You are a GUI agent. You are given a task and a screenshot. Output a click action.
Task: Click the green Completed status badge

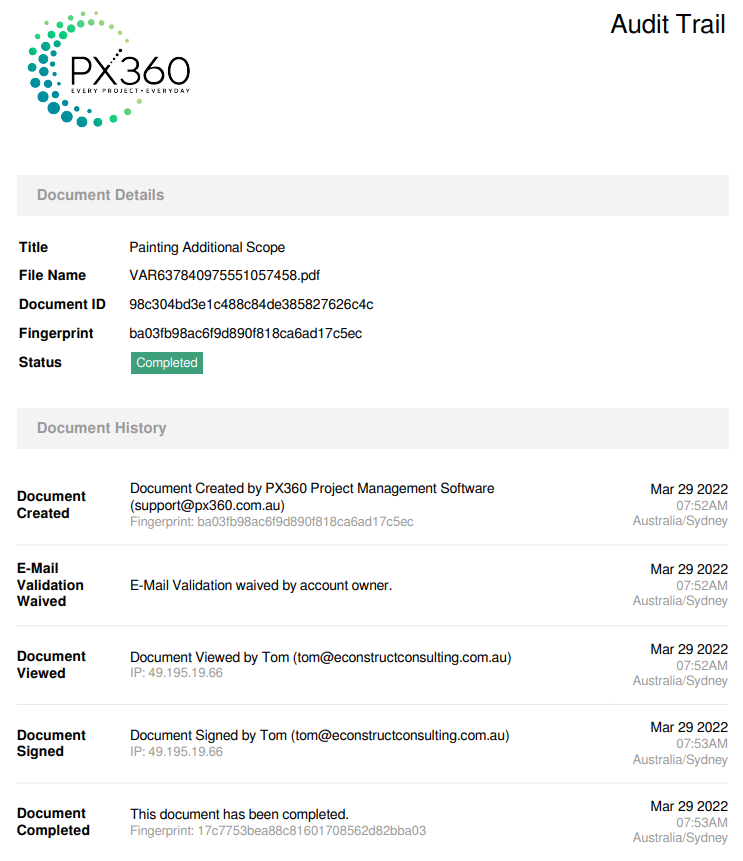point(167,363)
